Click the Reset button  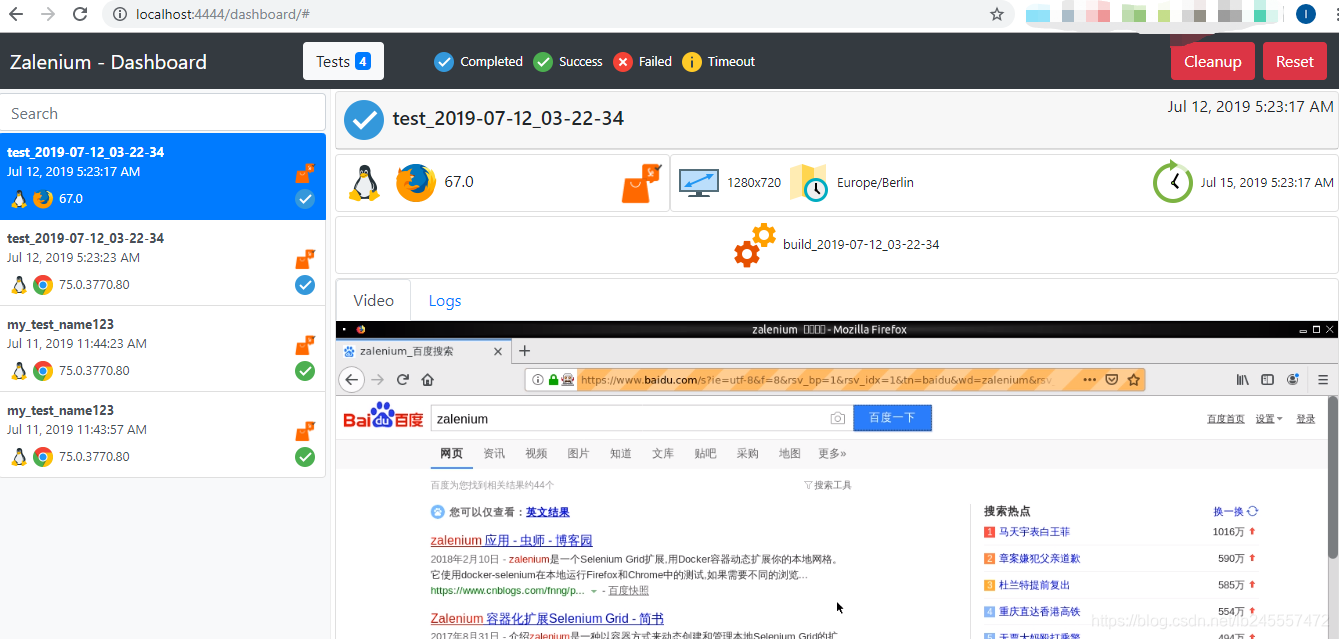1294,61
